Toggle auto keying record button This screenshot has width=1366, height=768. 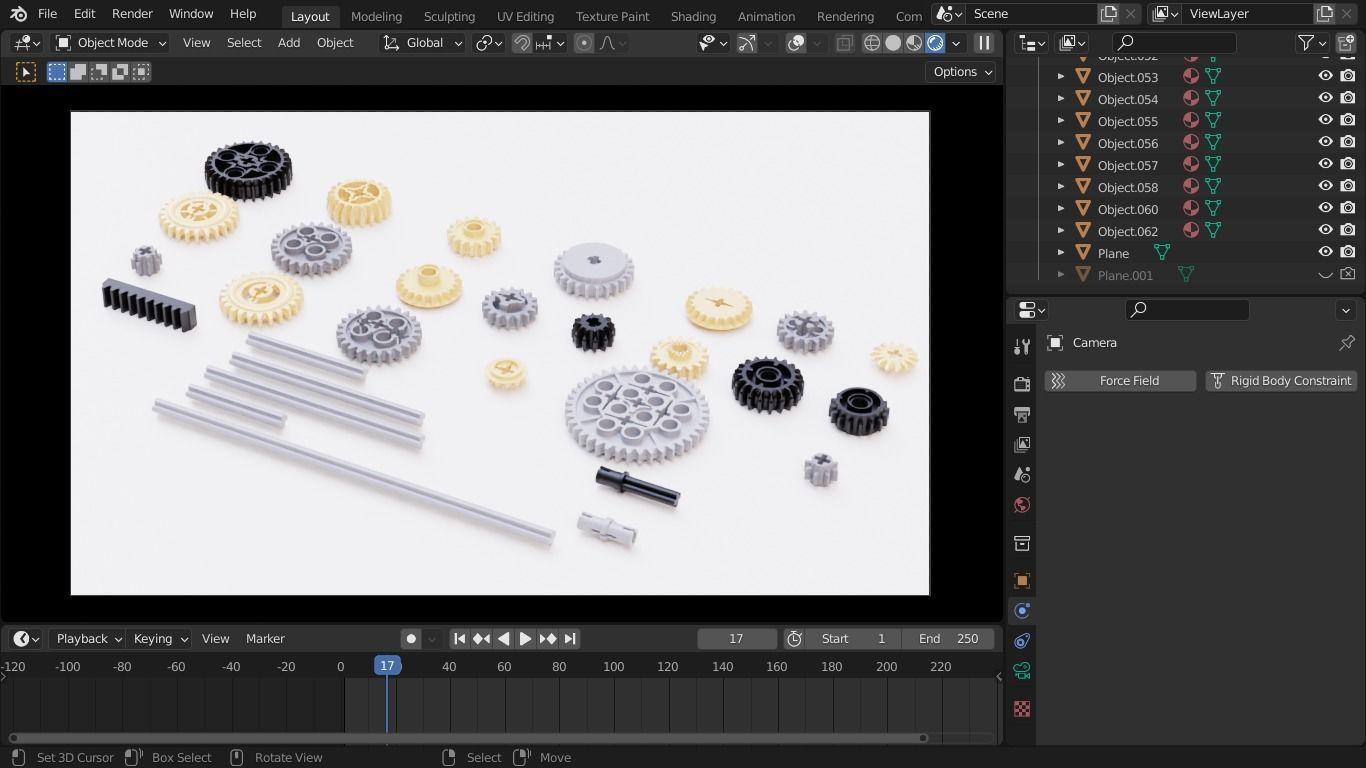(411, 639)
